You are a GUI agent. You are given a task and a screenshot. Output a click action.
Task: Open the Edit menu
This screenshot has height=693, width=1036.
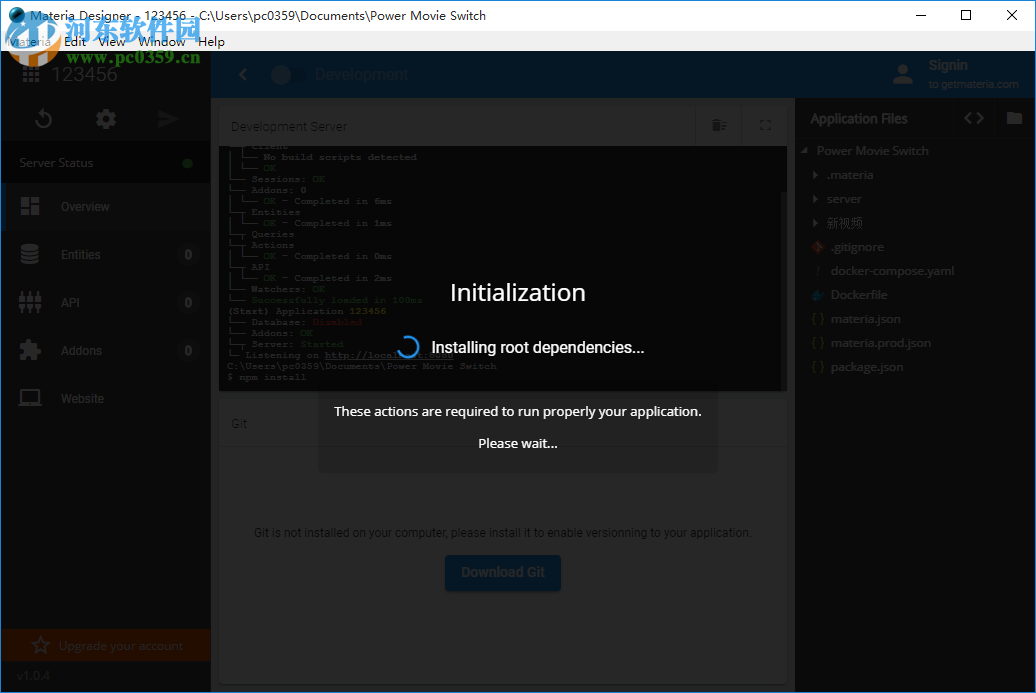coord(75,42)
